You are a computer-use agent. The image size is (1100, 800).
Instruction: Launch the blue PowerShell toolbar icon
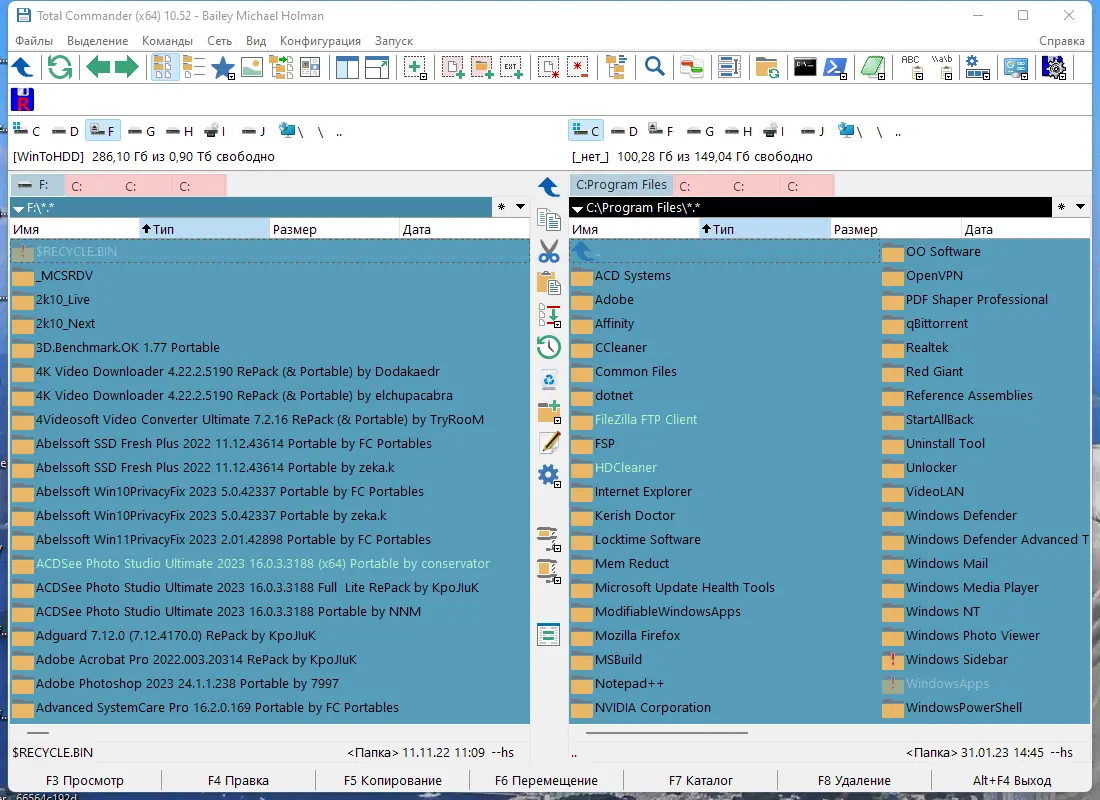point(835,68)
